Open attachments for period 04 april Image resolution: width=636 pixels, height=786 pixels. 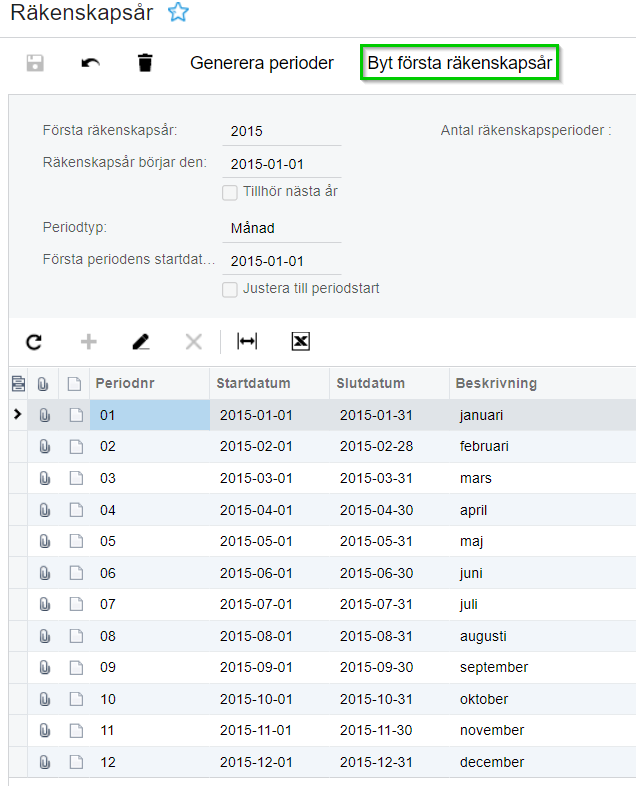[45, 510]
